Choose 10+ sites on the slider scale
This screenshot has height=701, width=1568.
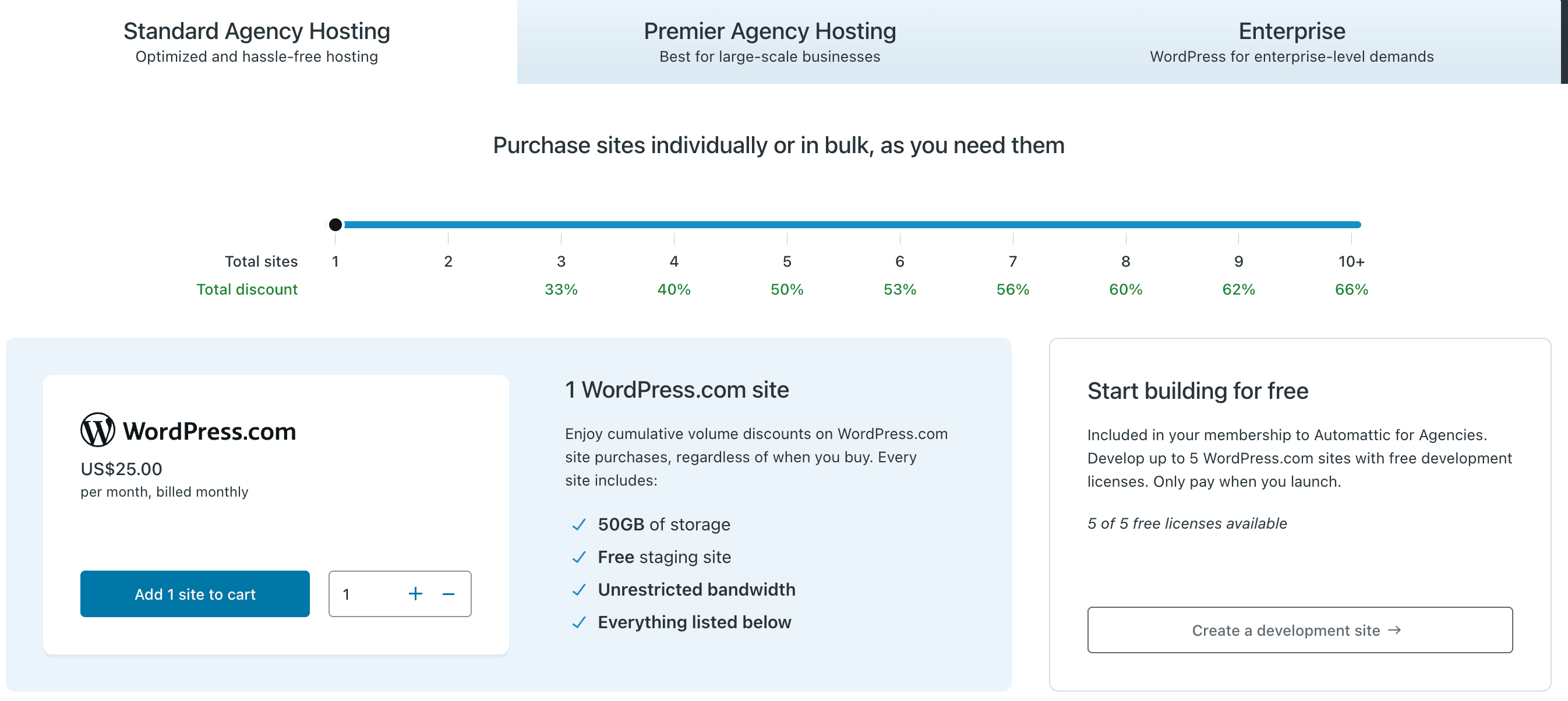click(1351, 261)
